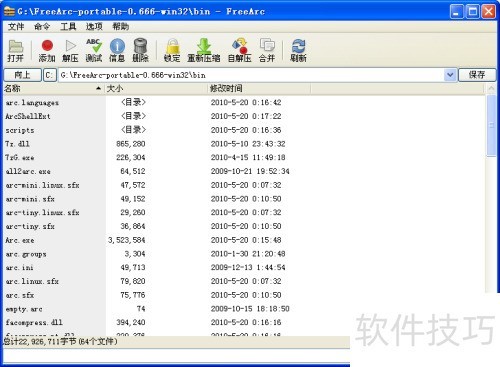This screenshot has width=500, height=367.
Task: Click the 刷新 (Refresh) icon
Action: [x=298, y=50]
